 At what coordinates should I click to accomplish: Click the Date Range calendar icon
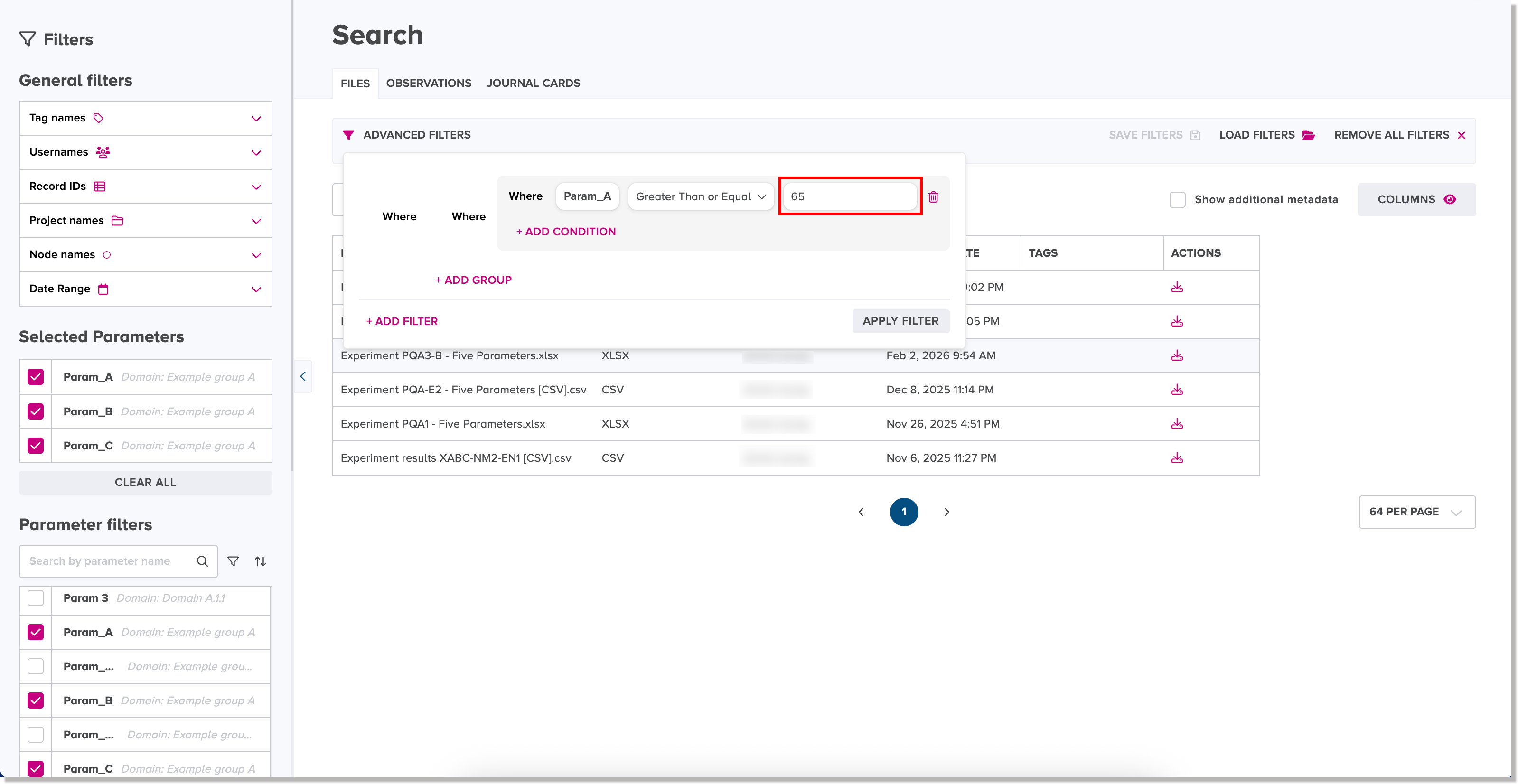click(x=103, y=289)
